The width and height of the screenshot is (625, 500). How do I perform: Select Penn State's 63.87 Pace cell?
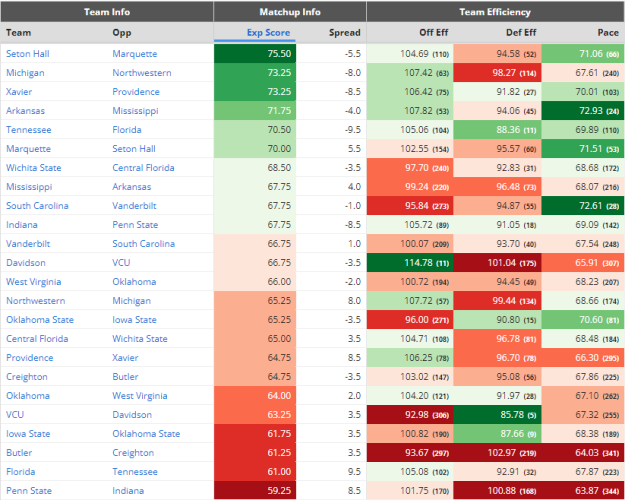point(583,490)
